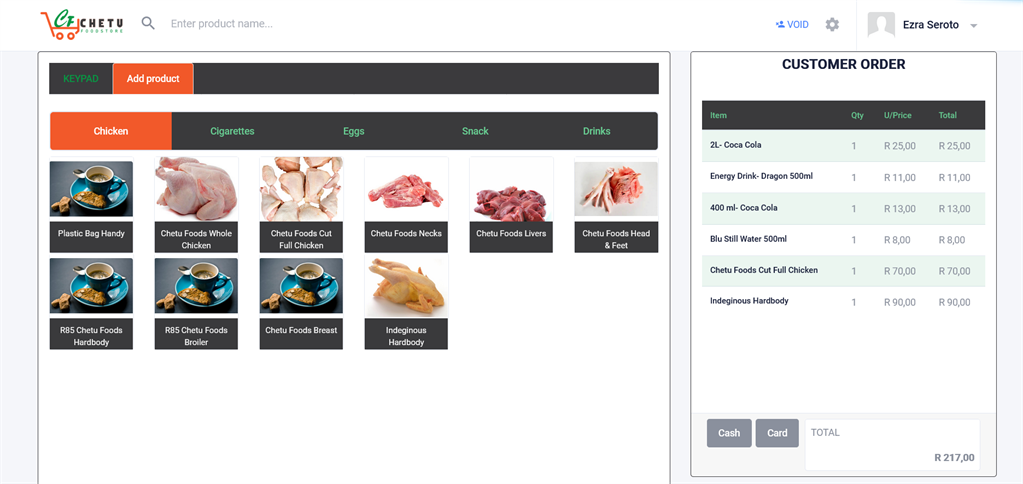
Task: Pay with the Card button
Action: tap(777, 433)
